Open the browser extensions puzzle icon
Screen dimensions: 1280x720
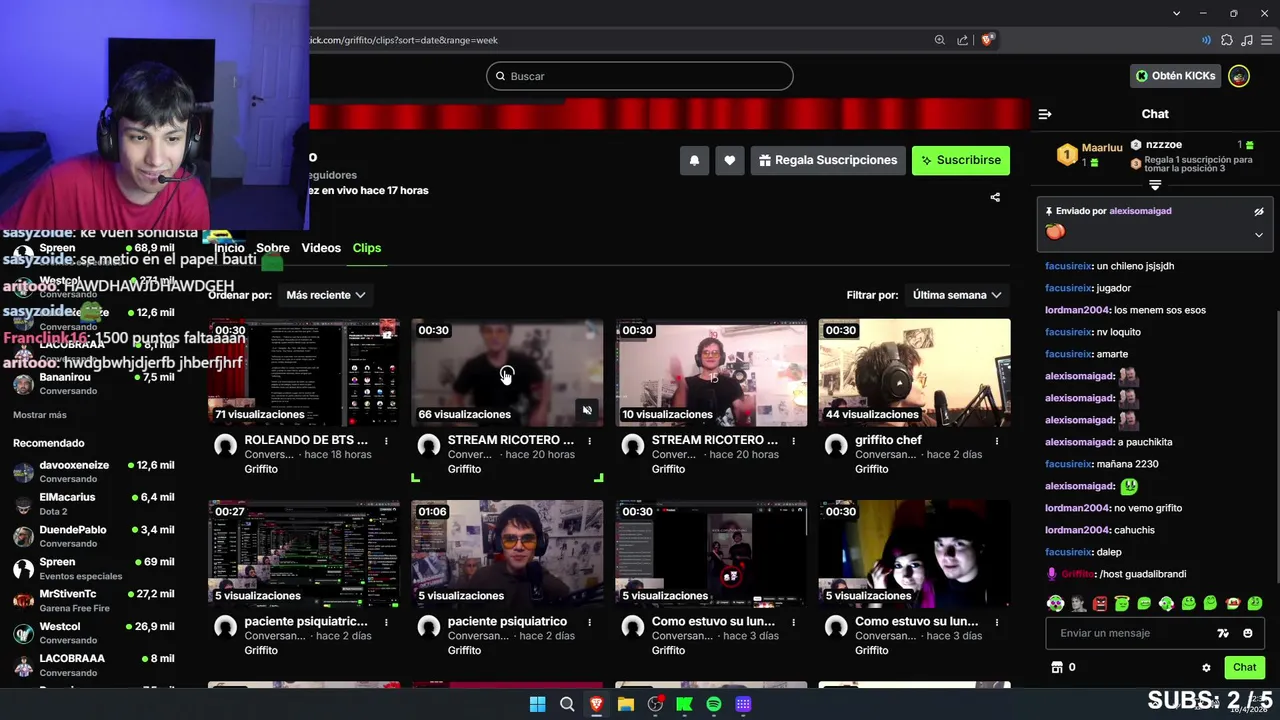point(1227,40)
